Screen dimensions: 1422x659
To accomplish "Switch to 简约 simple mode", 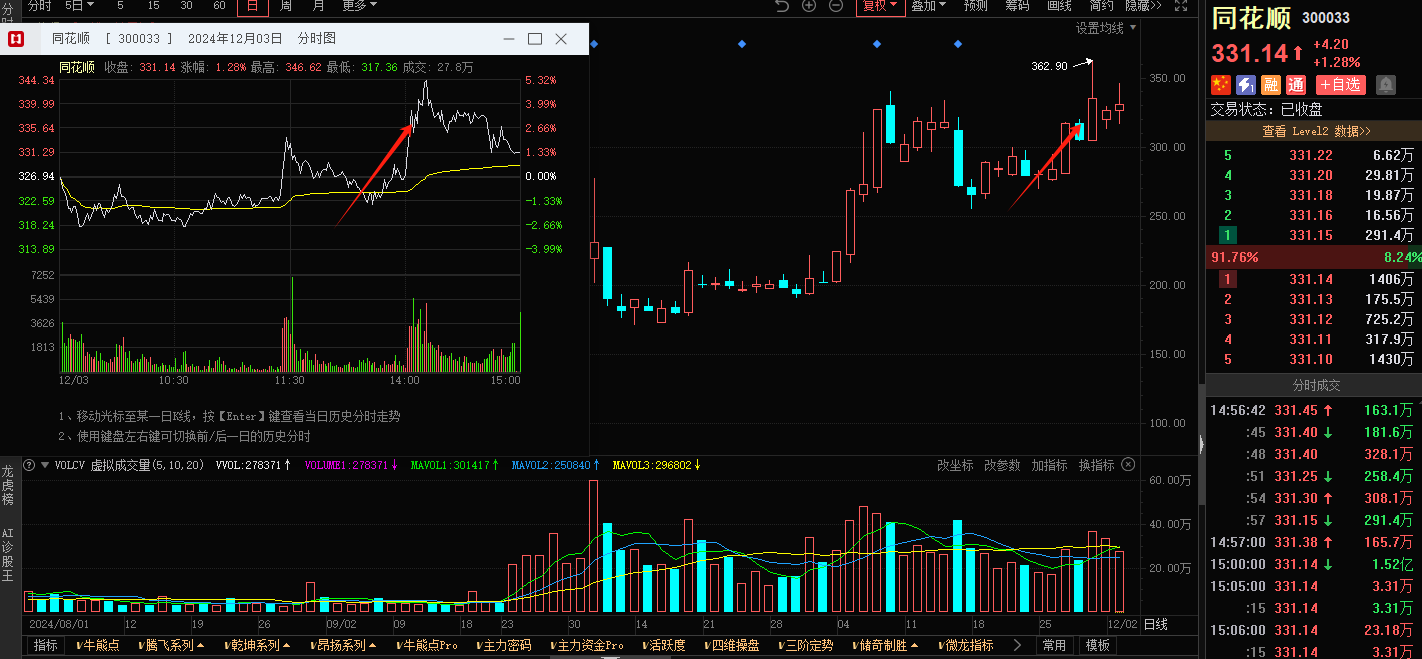I will (1101, 6).
